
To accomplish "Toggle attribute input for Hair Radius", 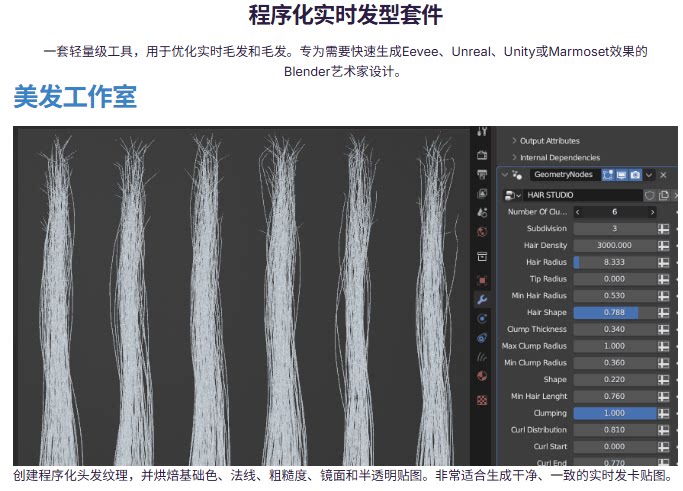I will (x=663, y=262).
